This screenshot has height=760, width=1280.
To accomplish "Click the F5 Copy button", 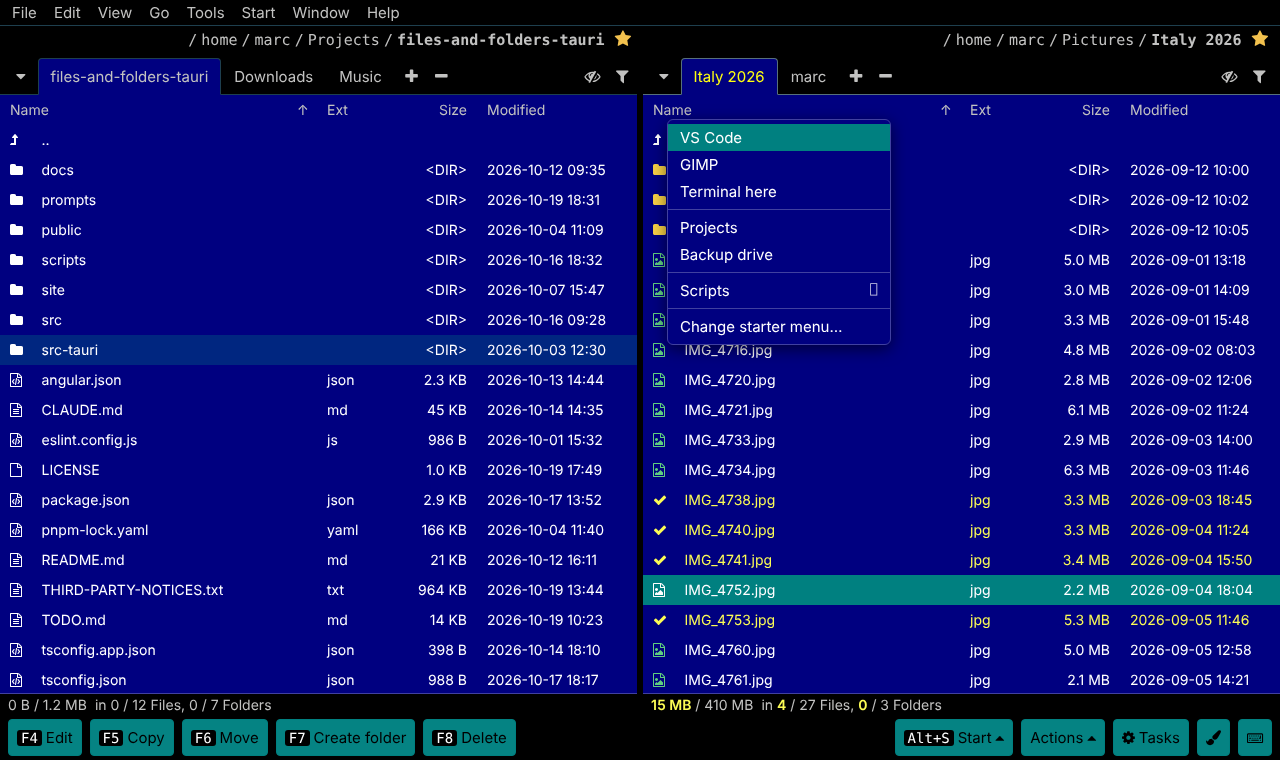I will point(132,738).
